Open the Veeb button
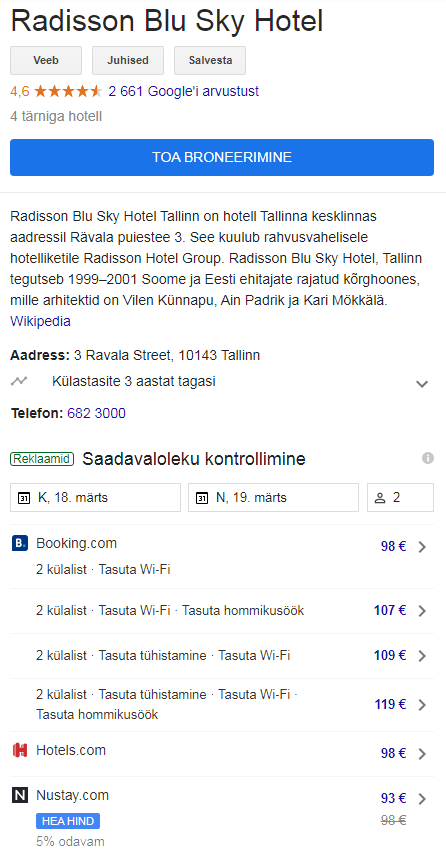This screenshot has width=446, height=853. click(x=46, y=60)
